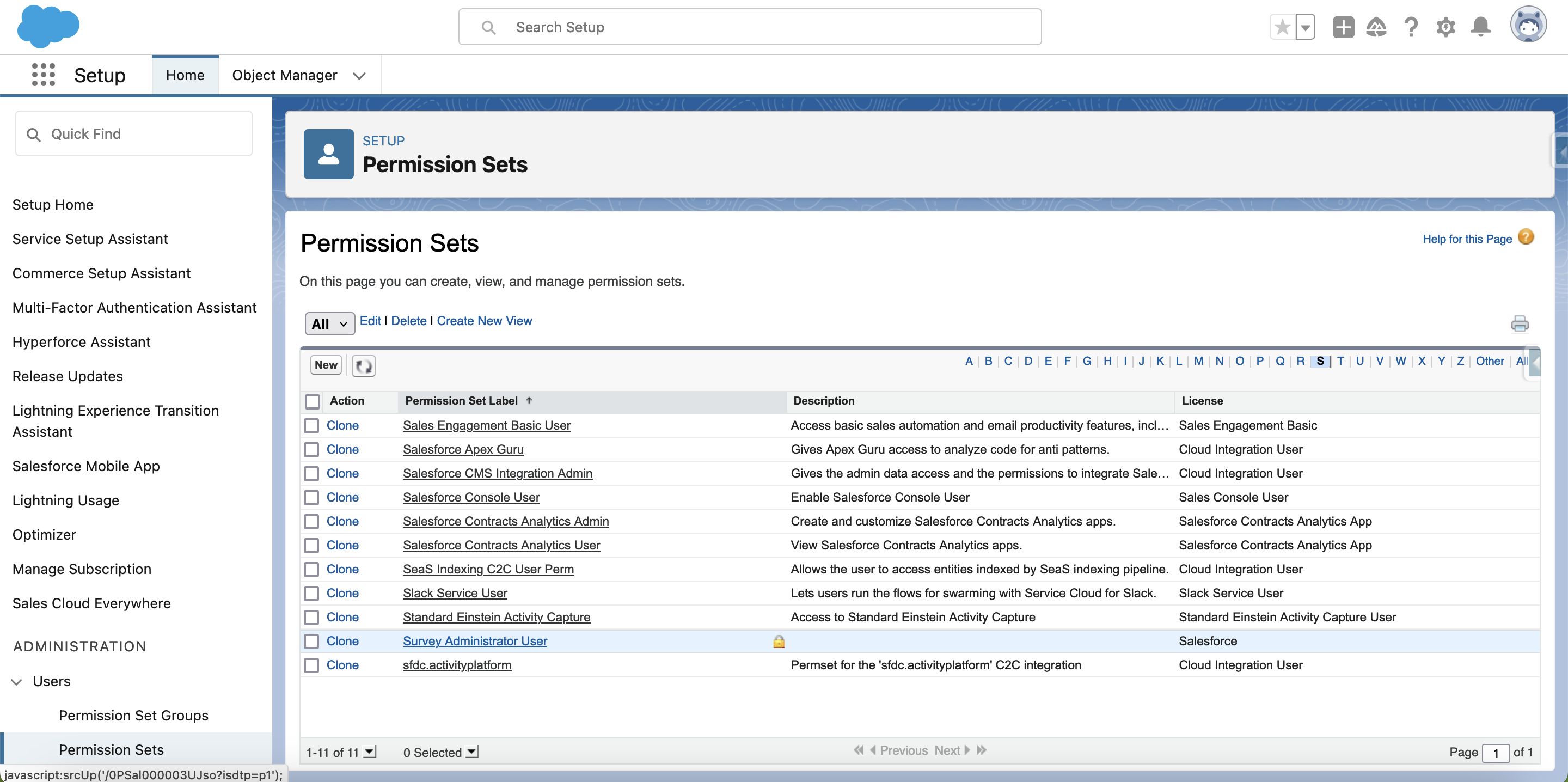Switch to the Object Manager tab

[284, 75]
